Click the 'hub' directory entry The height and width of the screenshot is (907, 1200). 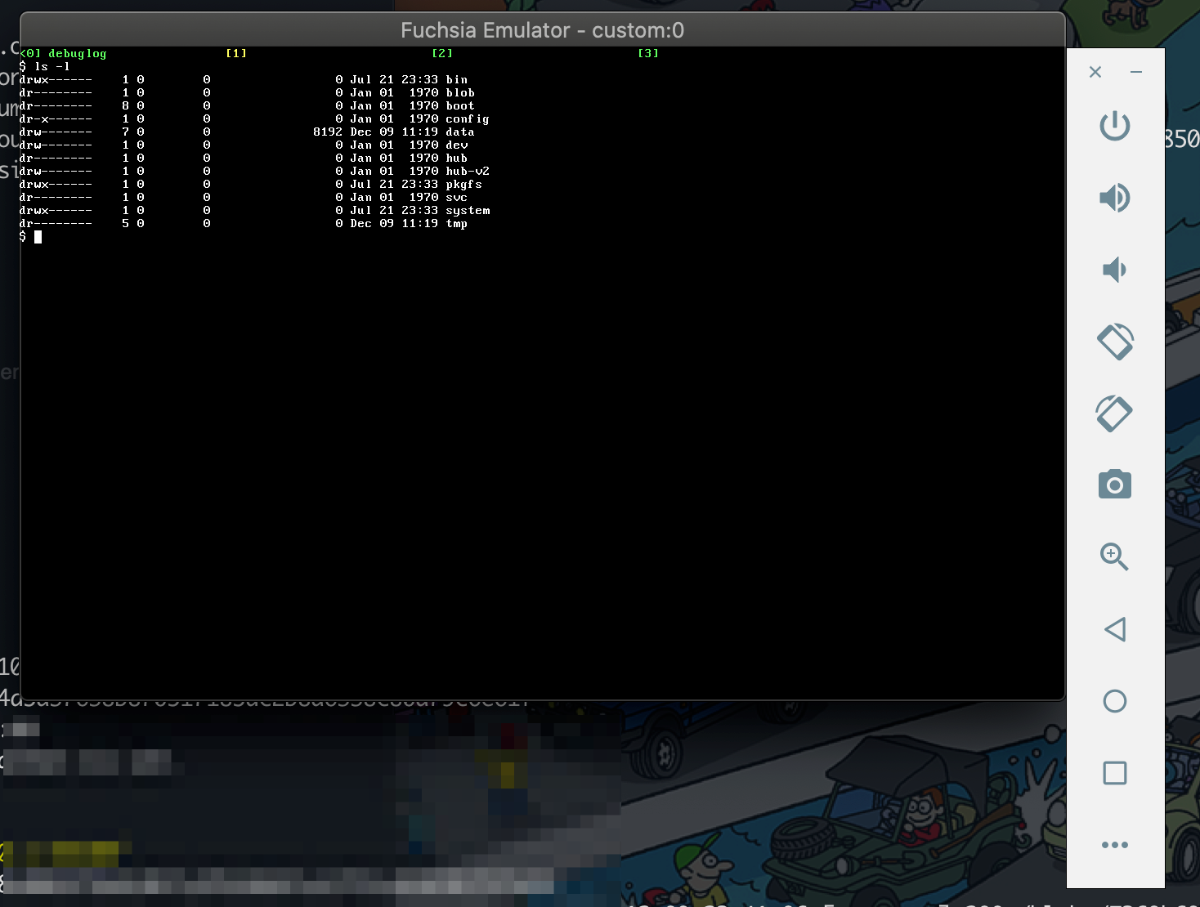(457, 158)
